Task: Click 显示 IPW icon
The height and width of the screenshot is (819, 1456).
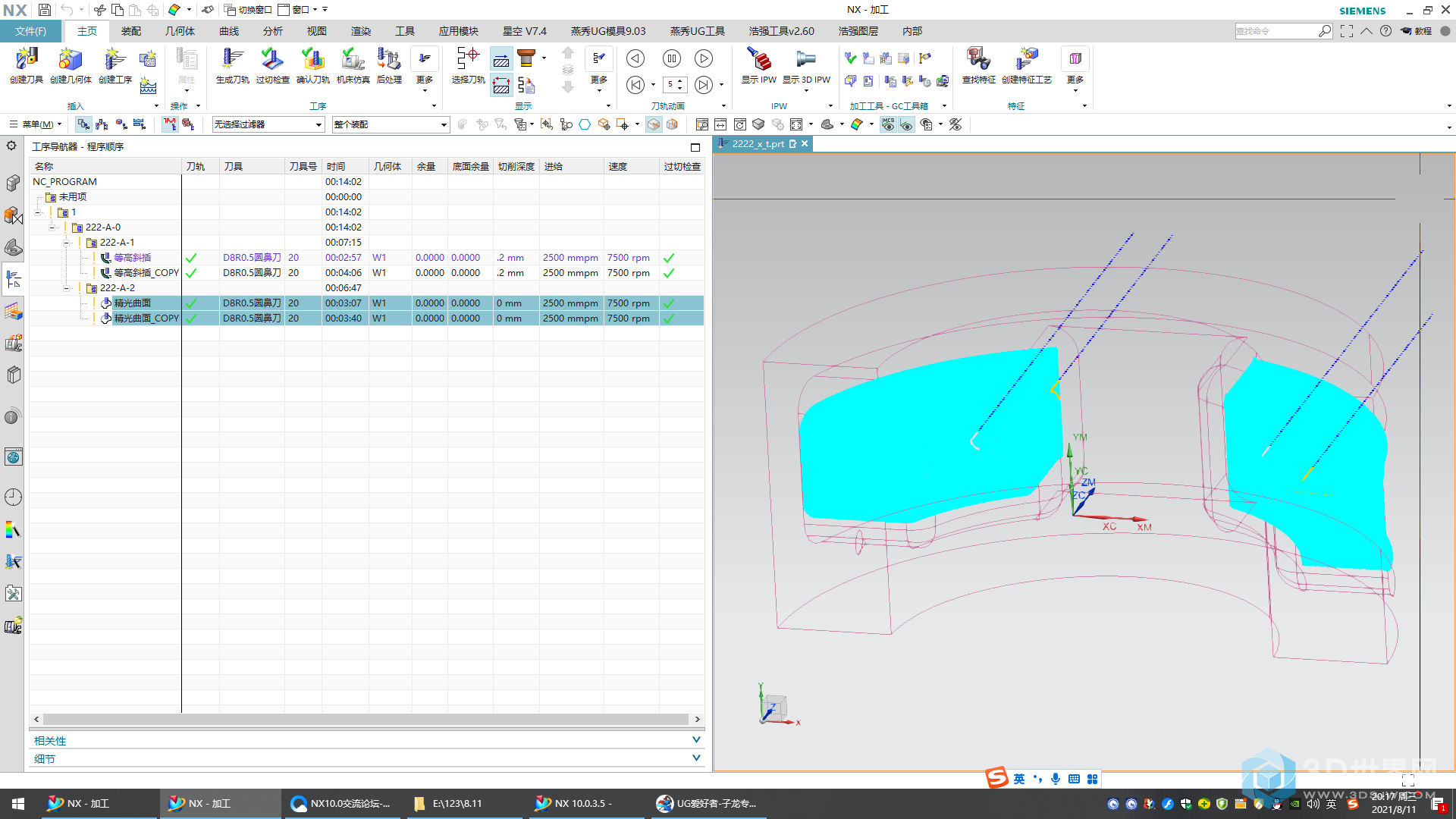Action: tap(759, 65)
